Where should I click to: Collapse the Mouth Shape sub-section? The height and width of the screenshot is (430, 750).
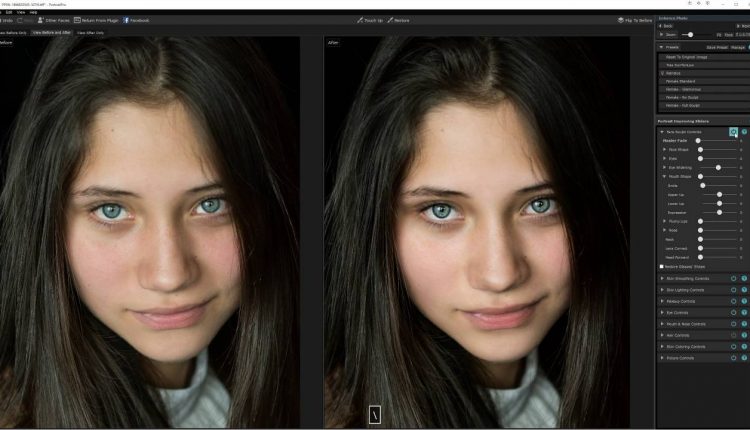click(664, 176)
